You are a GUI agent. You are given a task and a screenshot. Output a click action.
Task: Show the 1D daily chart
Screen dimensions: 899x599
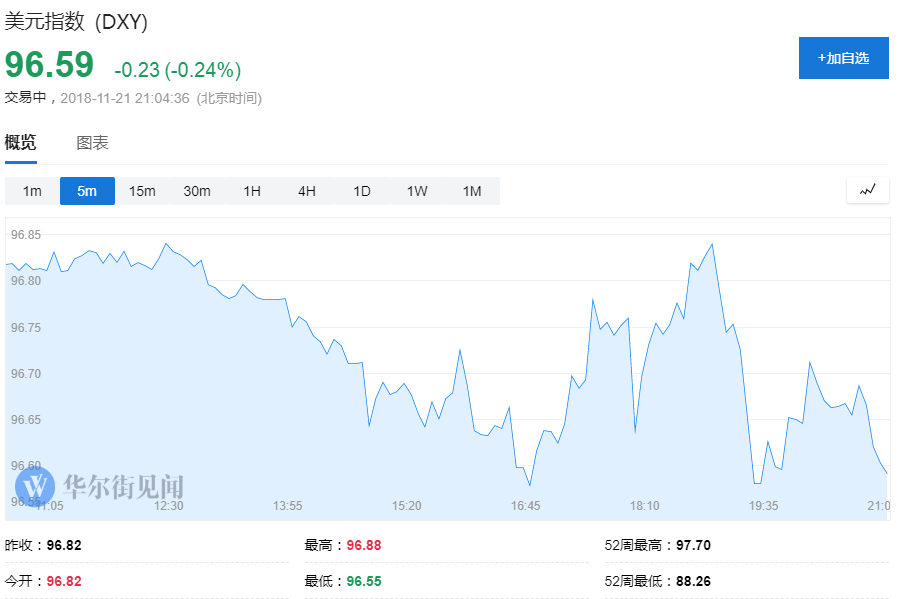(362, 191)
